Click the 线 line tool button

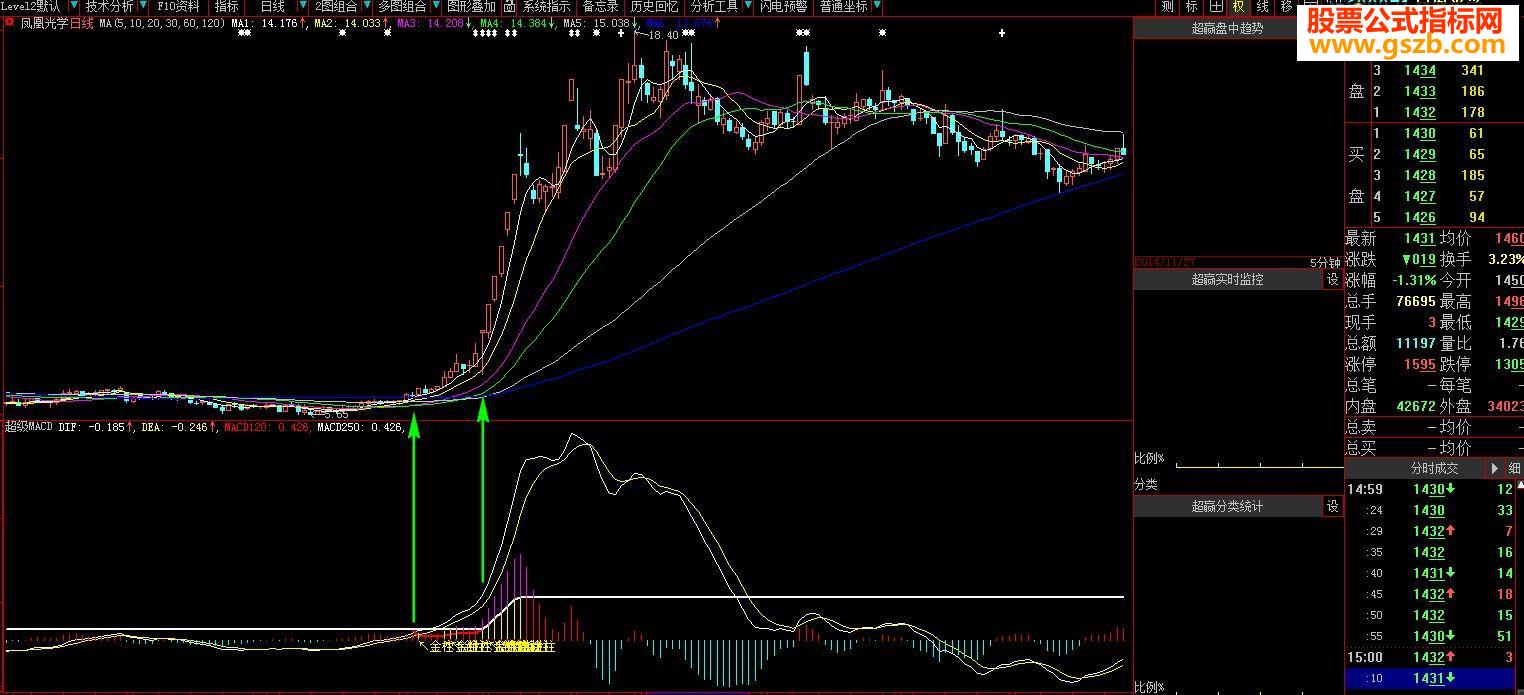pos(1263,6)
